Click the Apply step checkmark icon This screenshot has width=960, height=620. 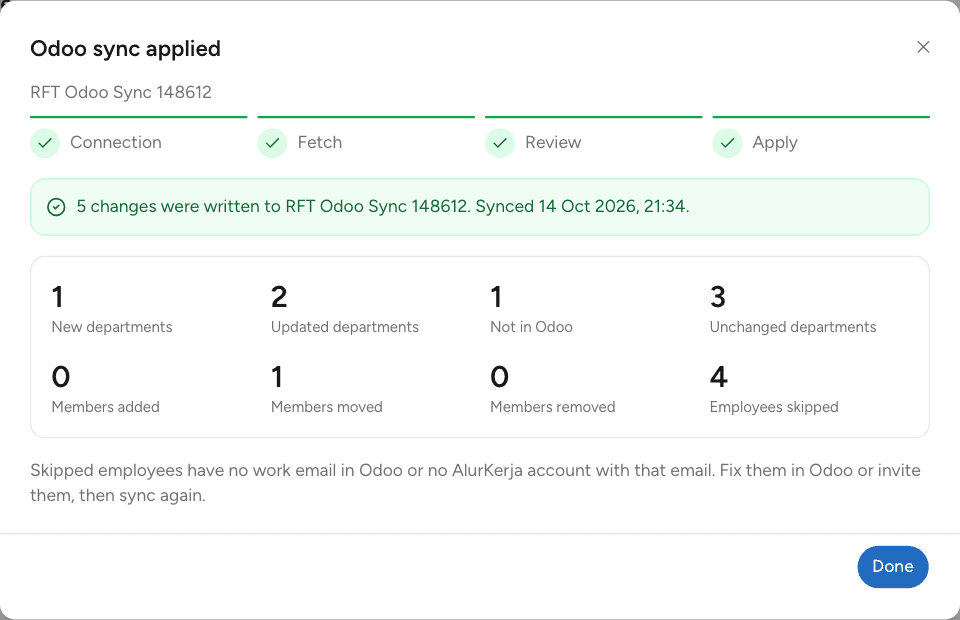[727, 143]
